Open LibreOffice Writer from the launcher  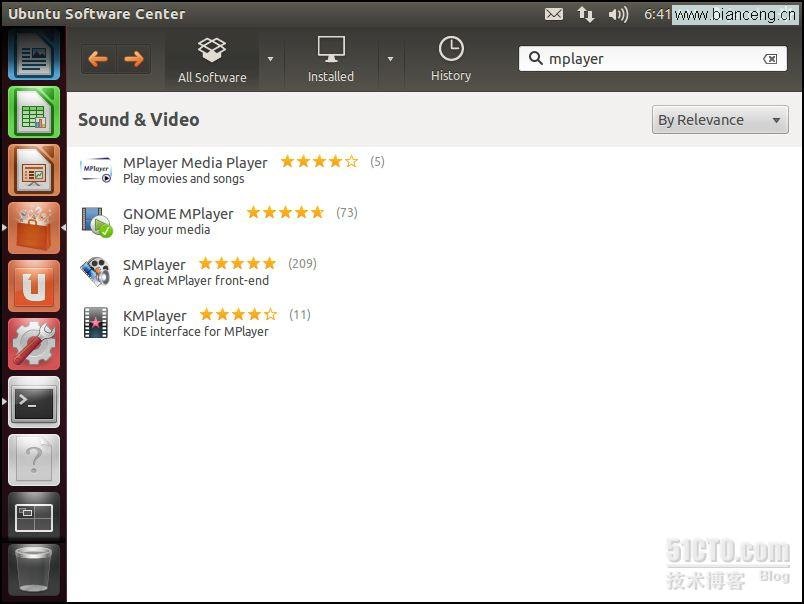click(34, 54)
